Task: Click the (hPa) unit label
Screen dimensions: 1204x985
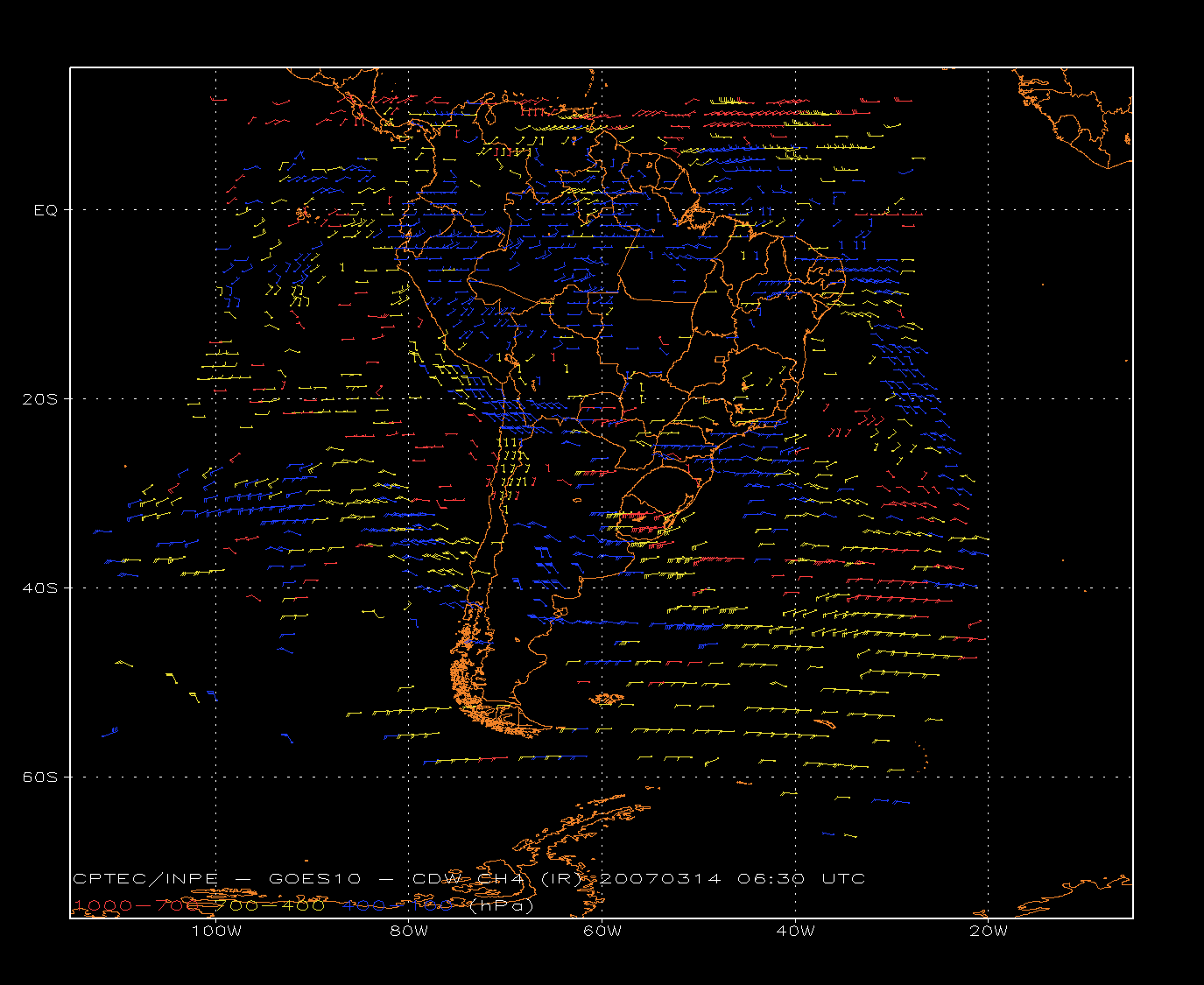Action: [x=500, y=905]
